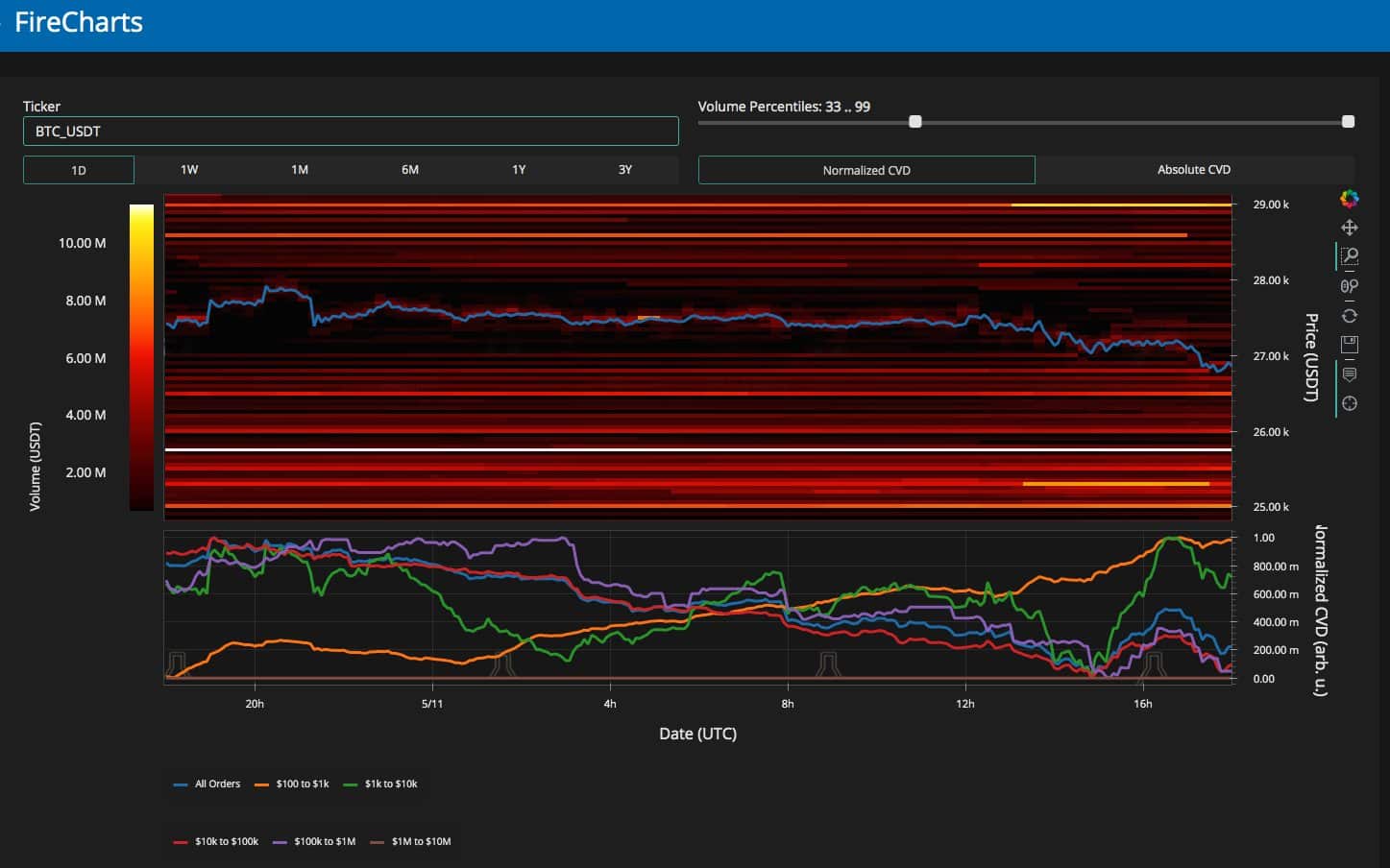Switch to the 1W timeframe
The height and width of the screenshot is (868, 1390).
click(189, 170)
